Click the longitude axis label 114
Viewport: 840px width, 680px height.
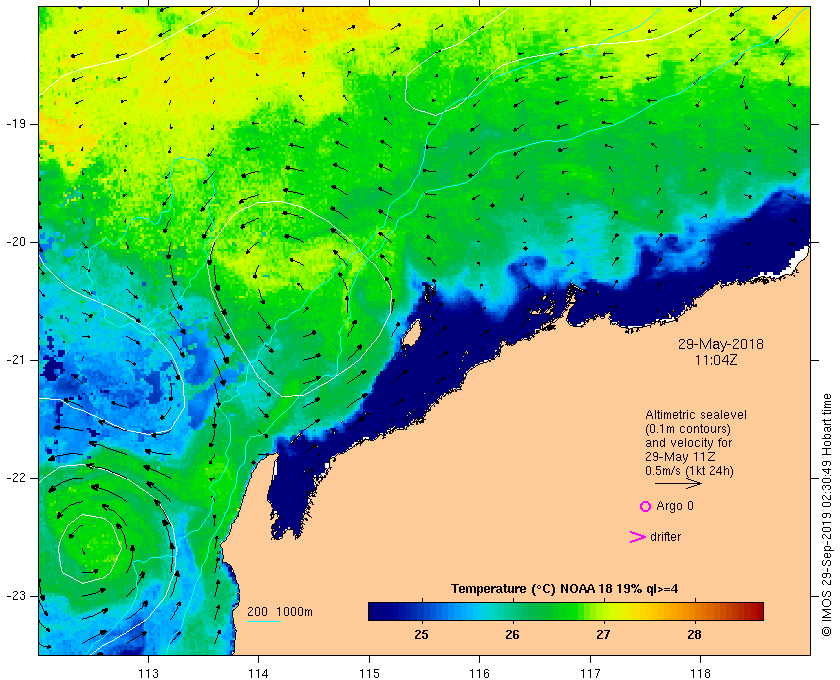pos(259,674)
